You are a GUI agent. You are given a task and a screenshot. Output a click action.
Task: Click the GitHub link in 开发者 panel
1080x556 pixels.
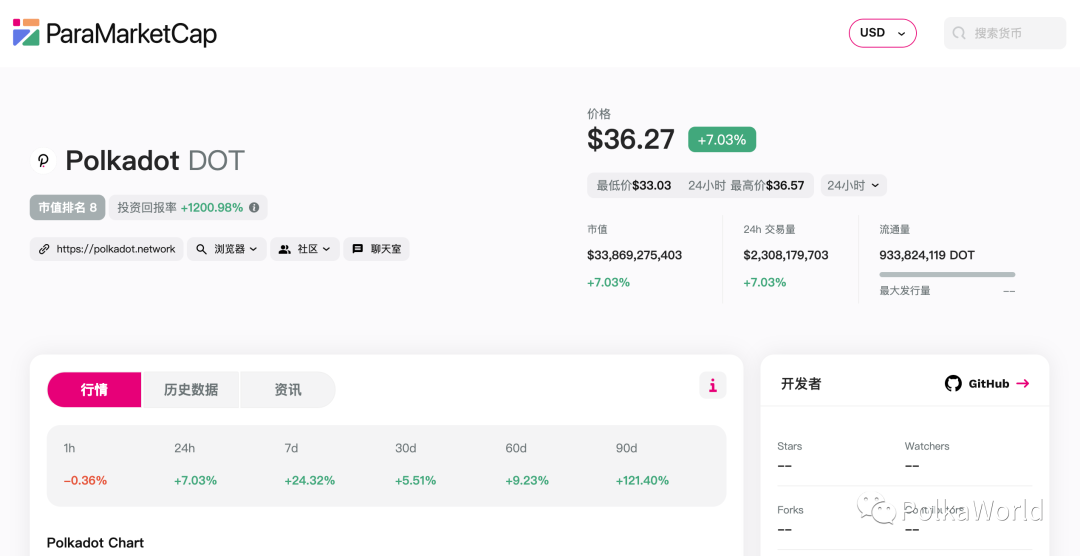tap(987, 384)
